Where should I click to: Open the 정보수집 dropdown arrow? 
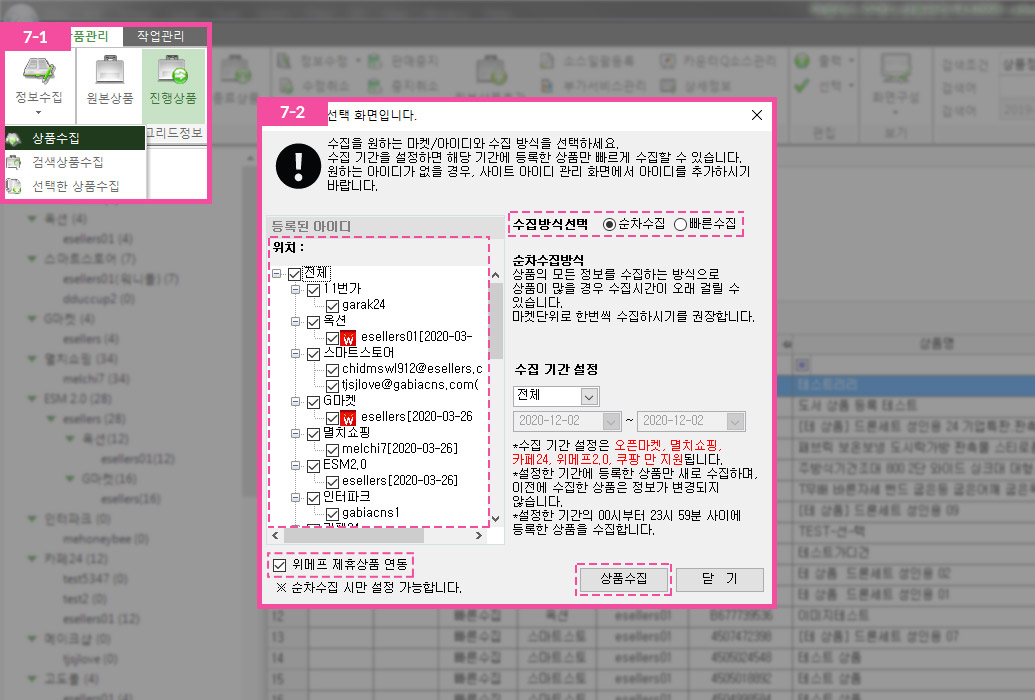click(38, 113)
